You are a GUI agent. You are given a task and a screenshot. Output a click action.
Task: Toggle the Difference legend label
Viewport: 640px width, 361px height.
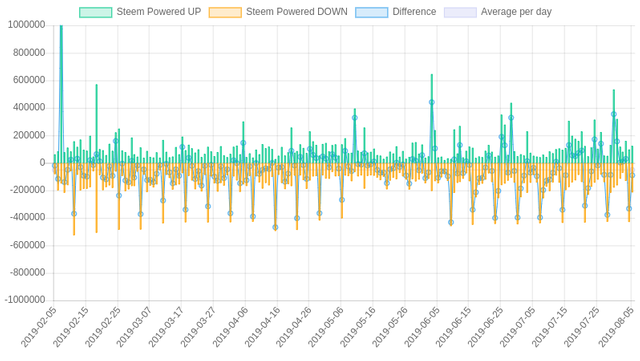point(414,12)
